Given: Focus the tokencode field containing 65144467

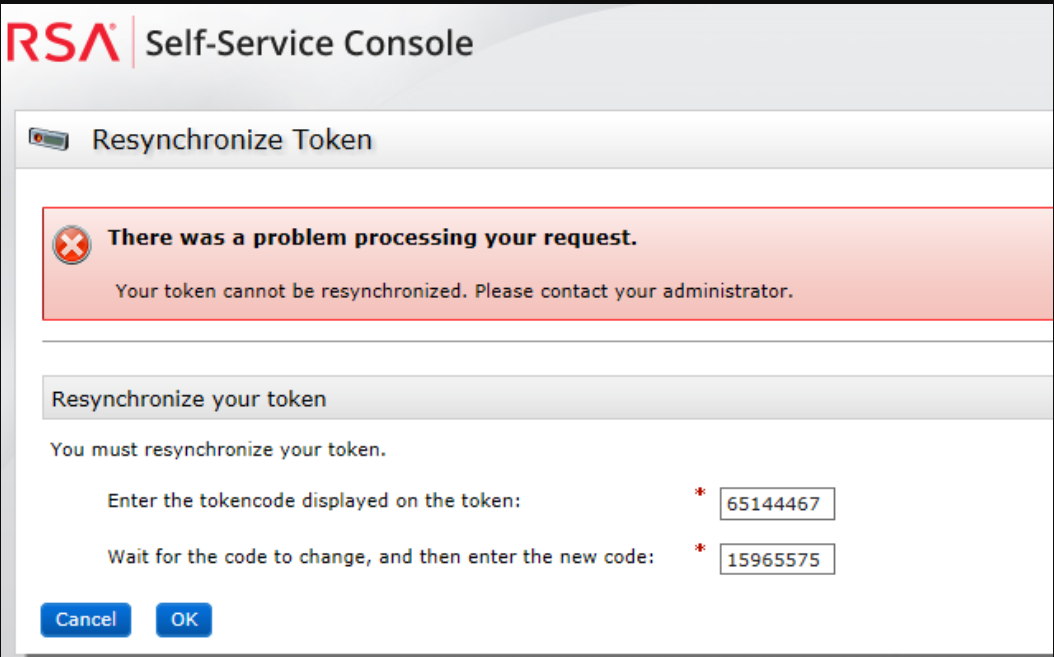Looking at the screenshot, I should coord(776,504).
